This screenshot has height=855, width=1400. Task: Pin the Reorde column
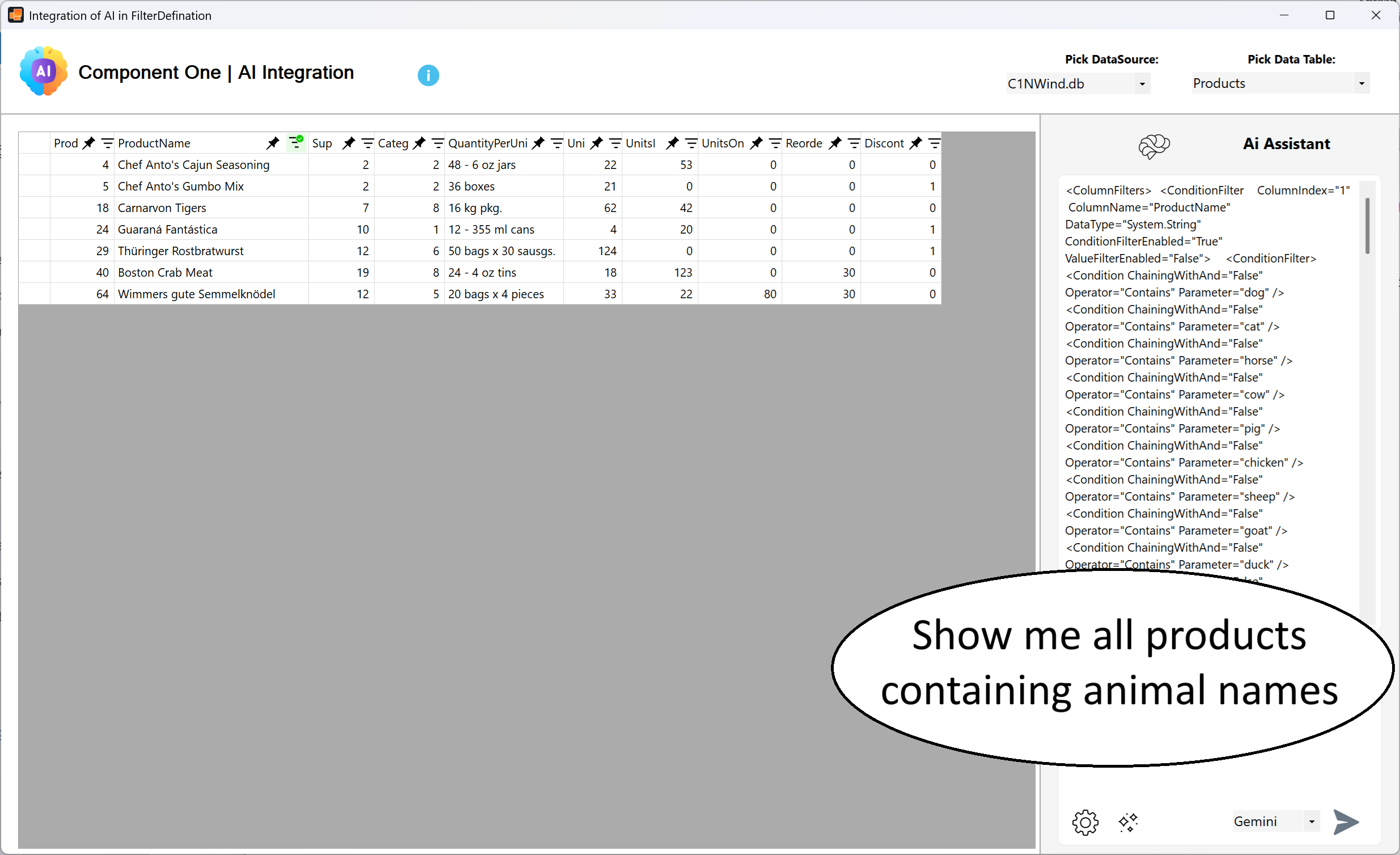click(x=835, y=143)
